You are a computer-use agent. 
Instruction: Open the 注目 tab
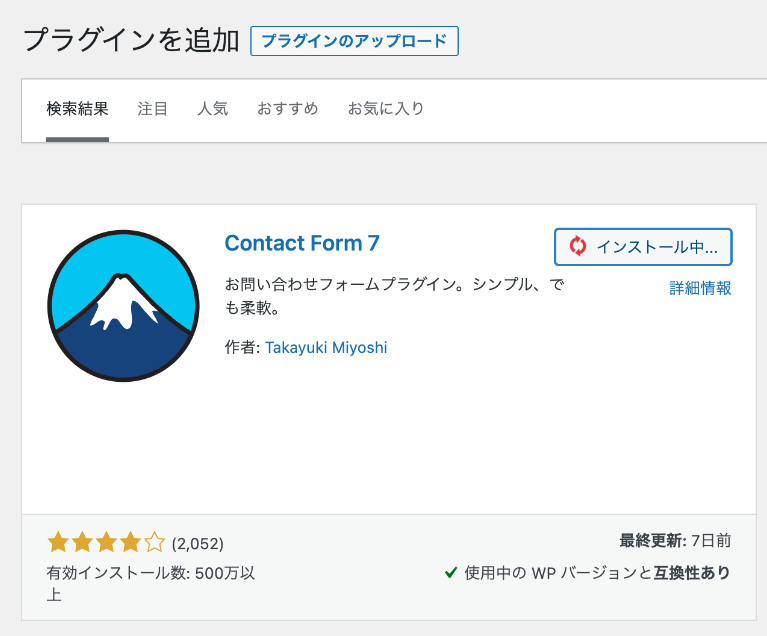(153, 108)
